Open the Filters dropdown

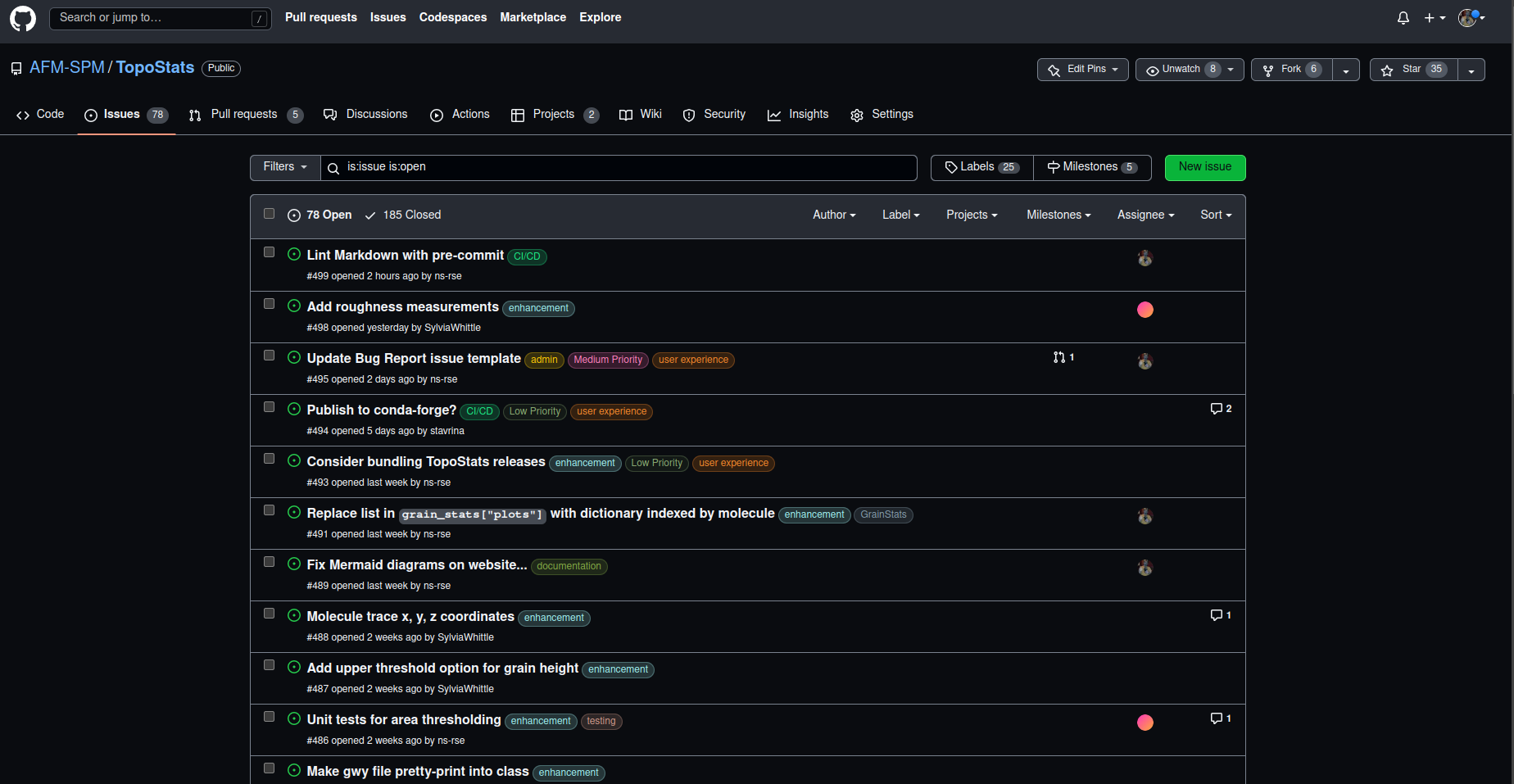[x=284, y=167]
